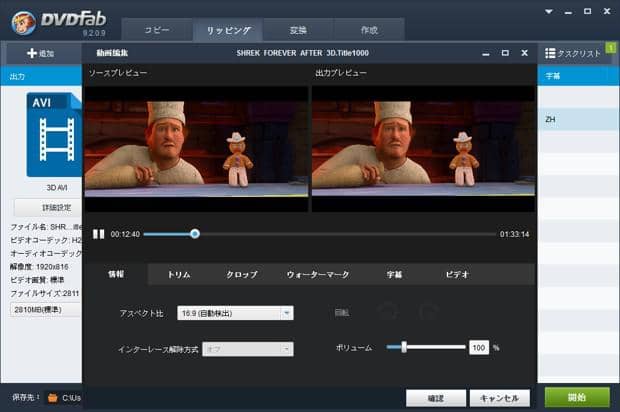
Task: Open the 2810MB size dropdown
Action: (x=45, y=310)
